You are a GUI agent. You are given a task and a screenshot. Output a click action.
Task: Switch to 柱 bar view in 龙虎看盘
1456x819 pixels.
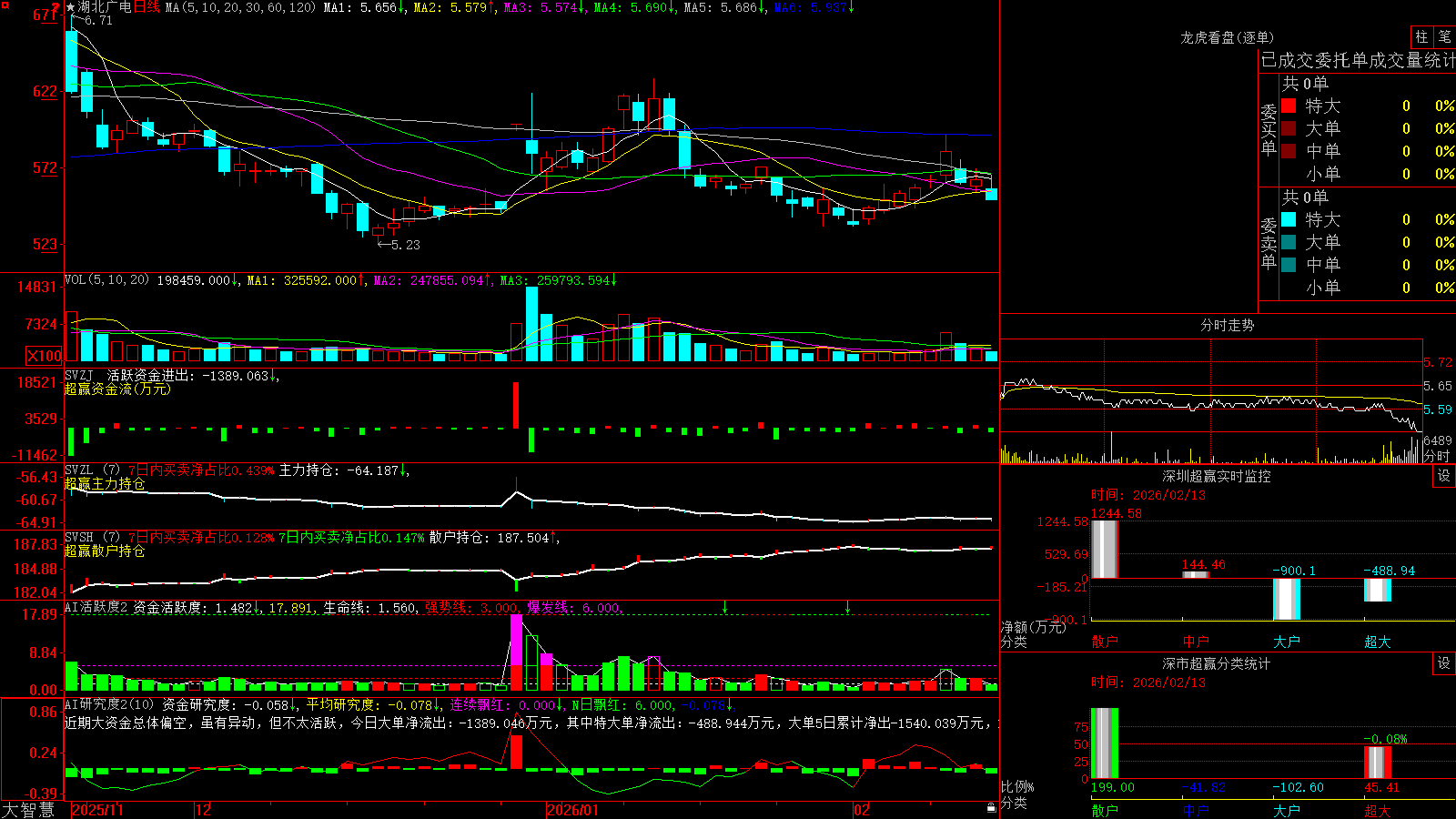tap(1421, 36)
